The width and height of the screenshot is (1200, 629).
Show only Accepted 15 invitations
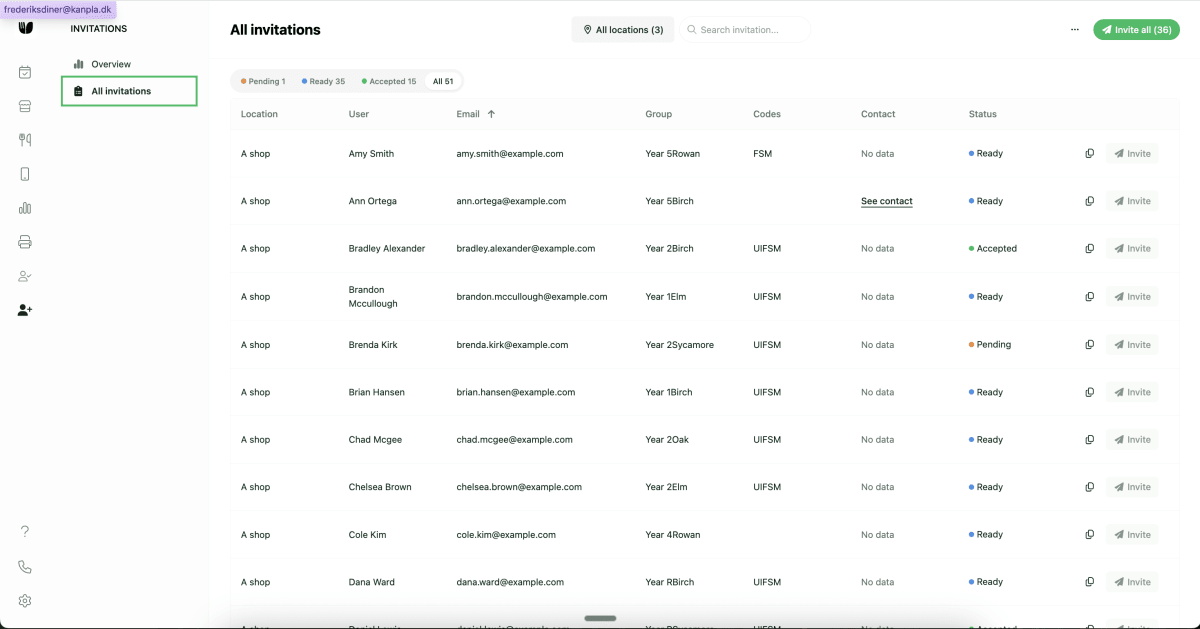click(388, 82)
